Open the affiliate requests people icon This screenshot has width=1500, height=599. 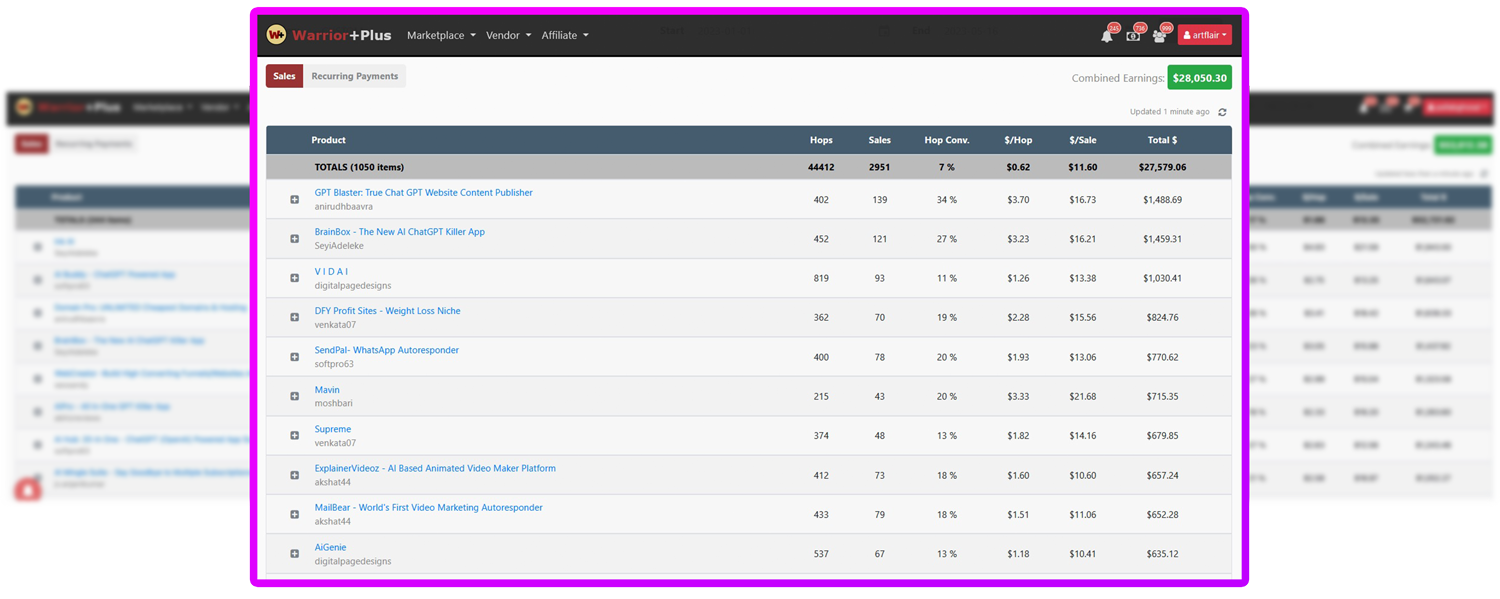(x=1159, y=36)
